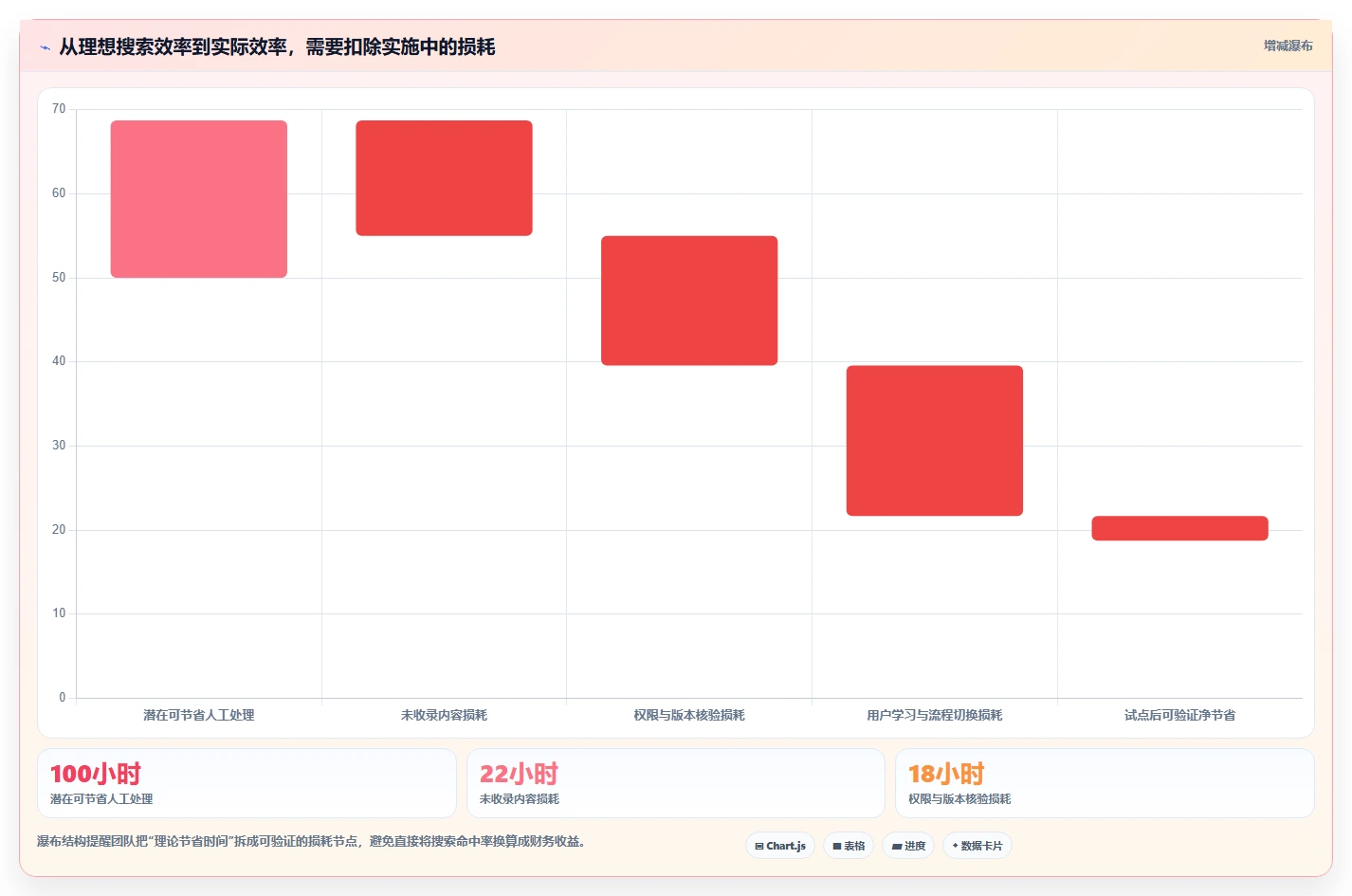This screenshot has height=896, width=1352.
Task: Click card caption 未收录内容损耗 under 22小时
Action: tap(520, 799)
